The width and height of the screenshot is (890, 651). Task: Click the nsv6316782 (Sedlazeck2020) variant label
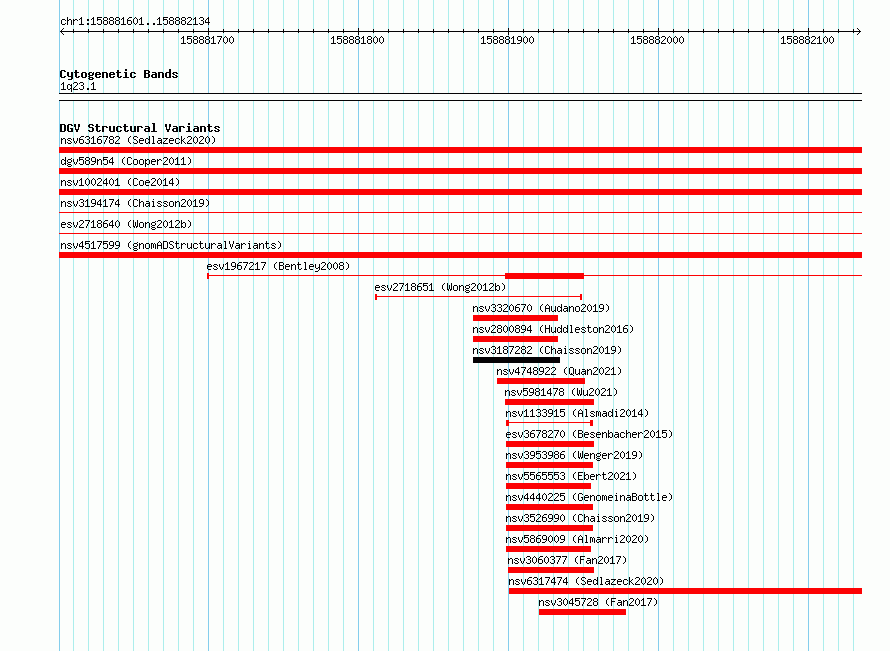click(138, 140)
